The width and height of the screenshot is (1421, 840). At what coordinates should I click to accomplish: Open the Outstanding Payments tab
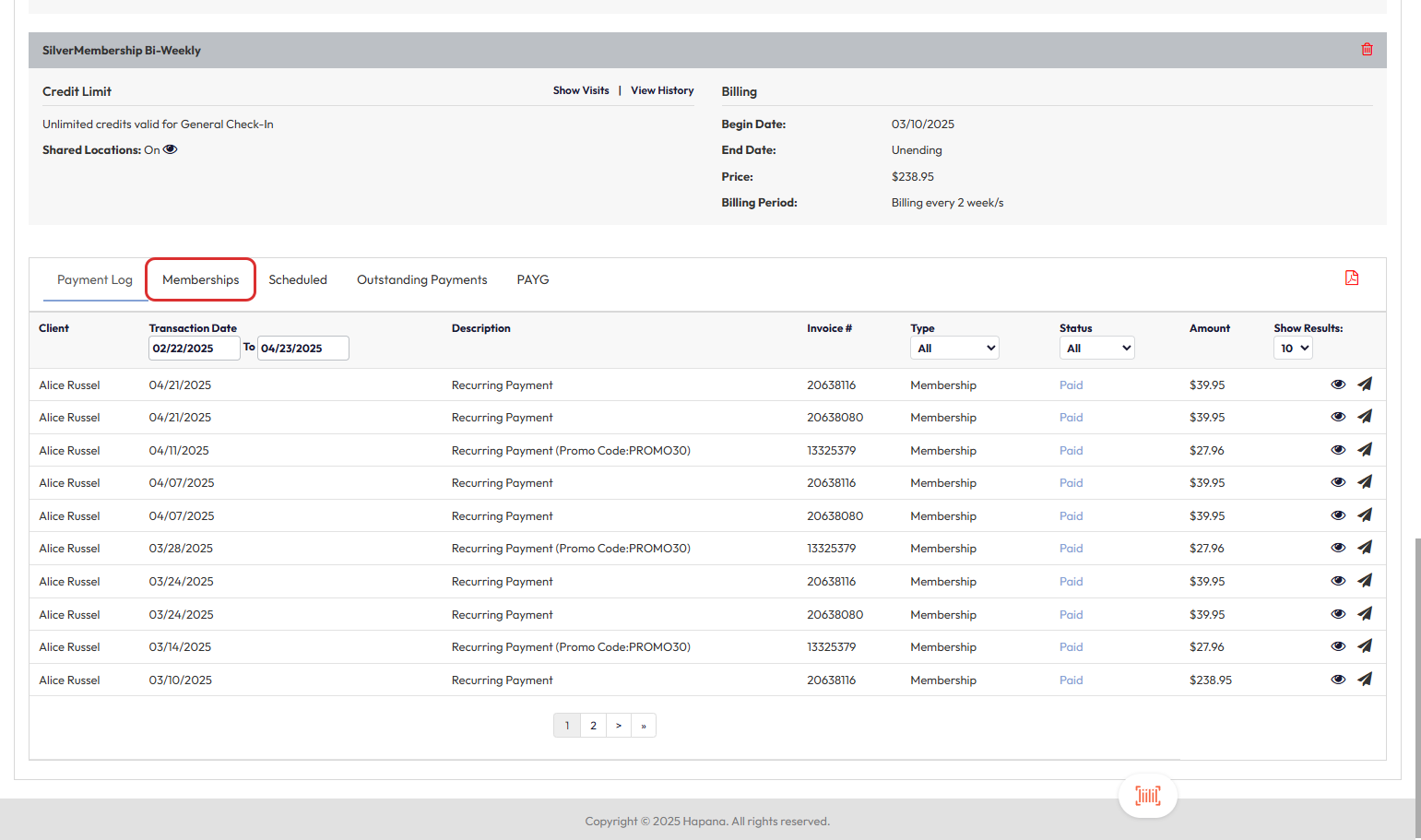421,280
